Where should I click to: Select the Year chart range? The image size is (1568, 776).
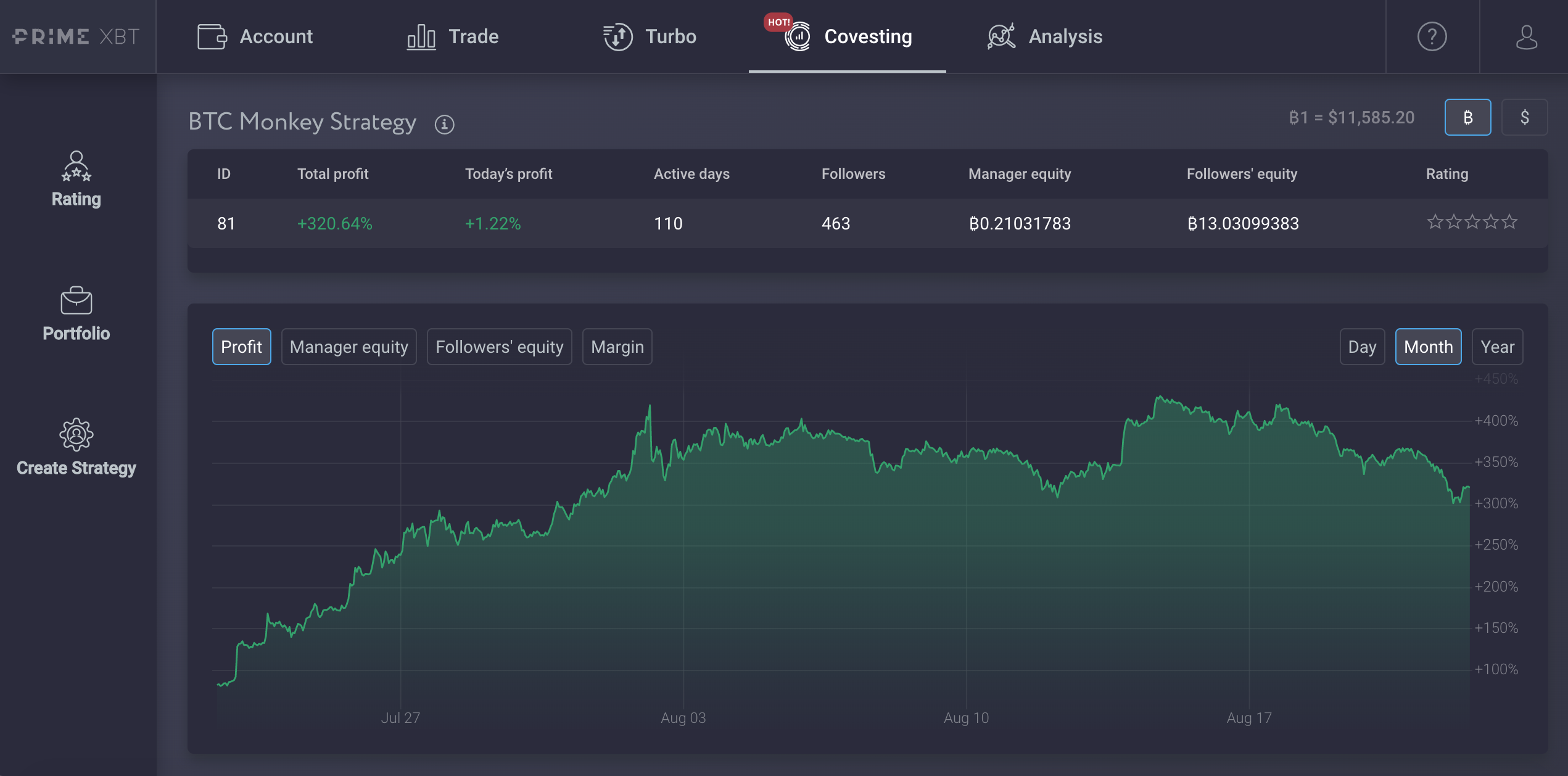[x=1497, y=347]
